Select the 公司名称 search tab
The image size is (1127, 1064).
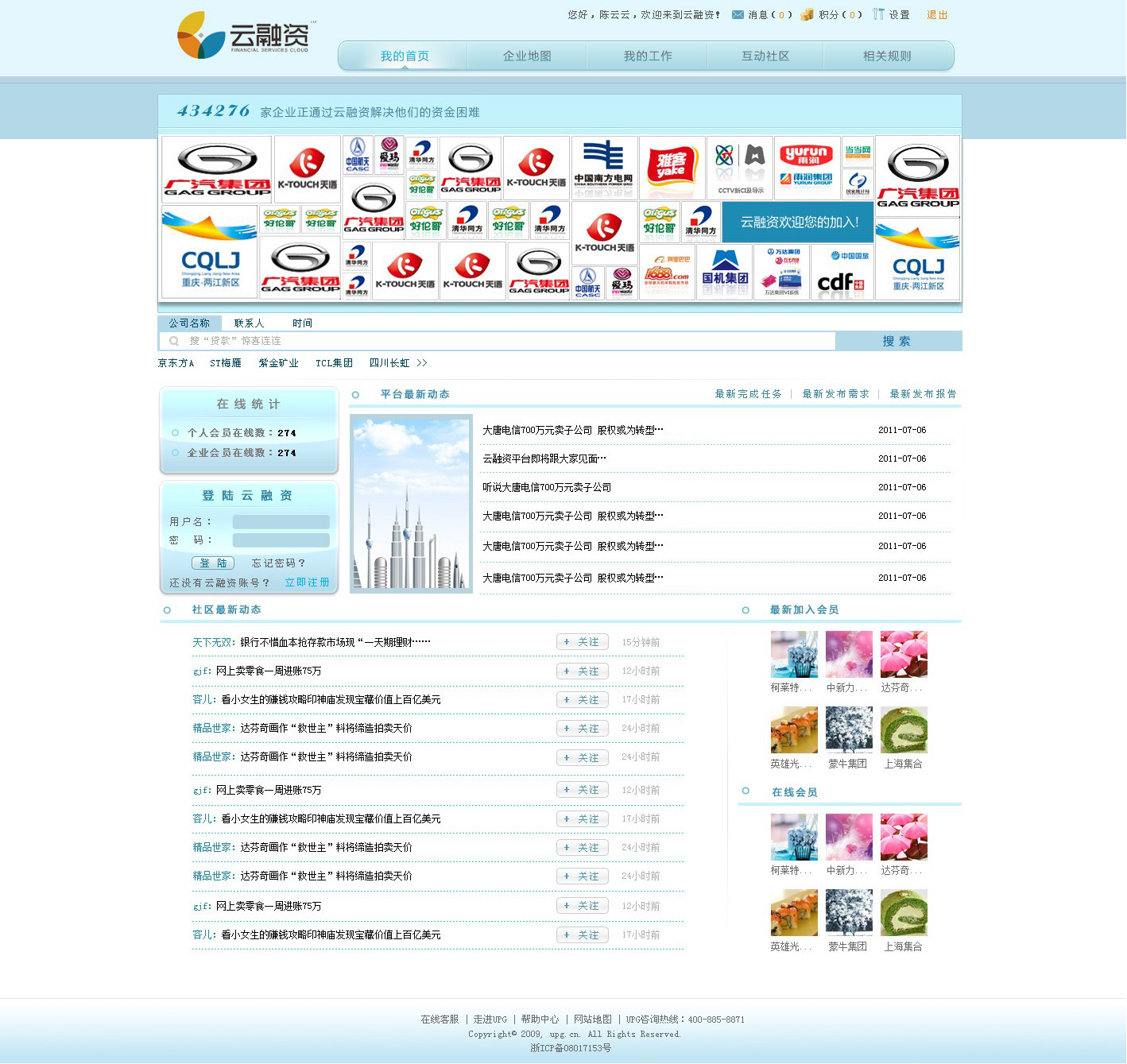[189, 323]
